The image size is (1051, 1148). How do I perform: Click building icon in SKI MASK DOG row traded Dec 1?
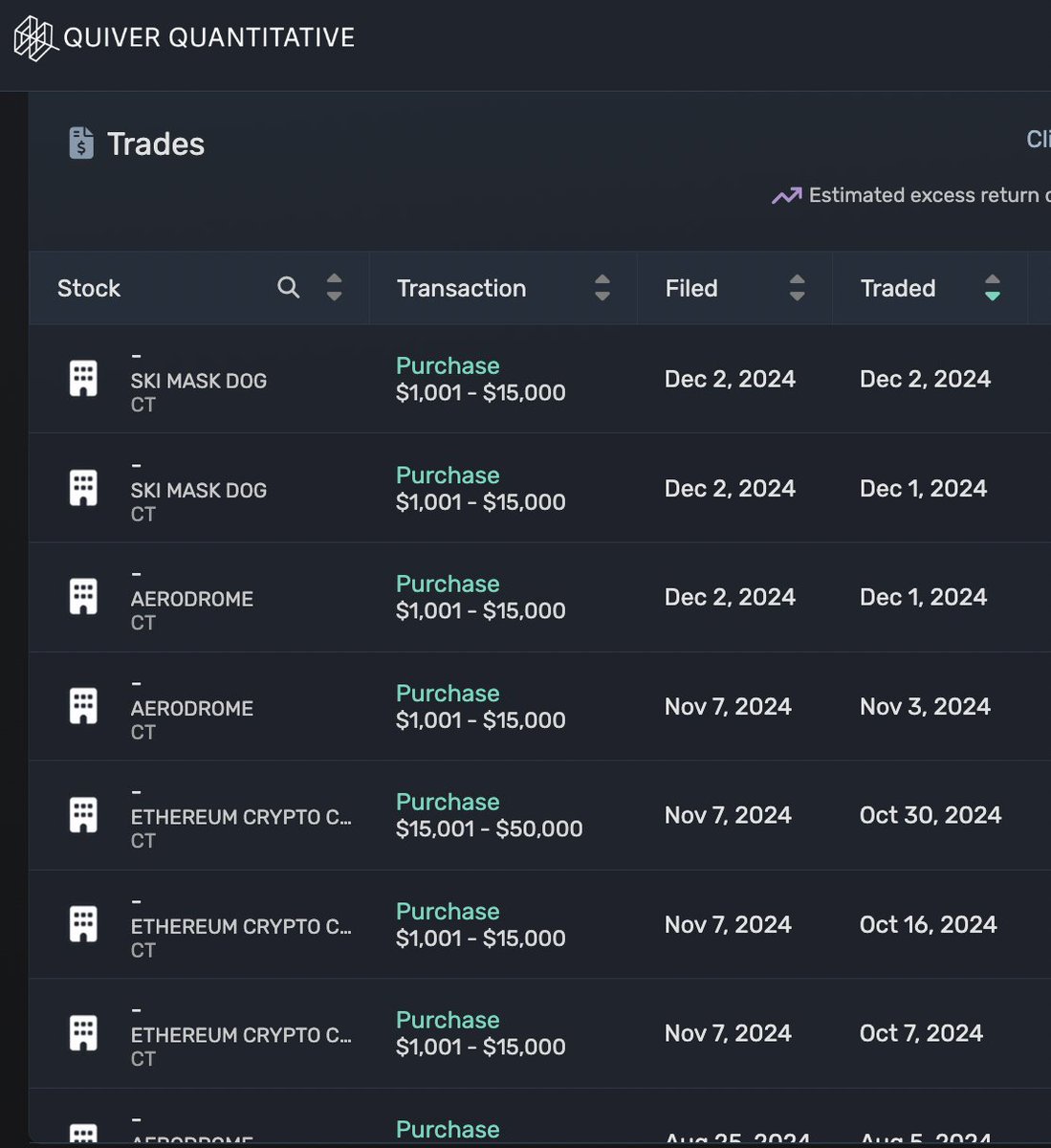tap(83, 488)
